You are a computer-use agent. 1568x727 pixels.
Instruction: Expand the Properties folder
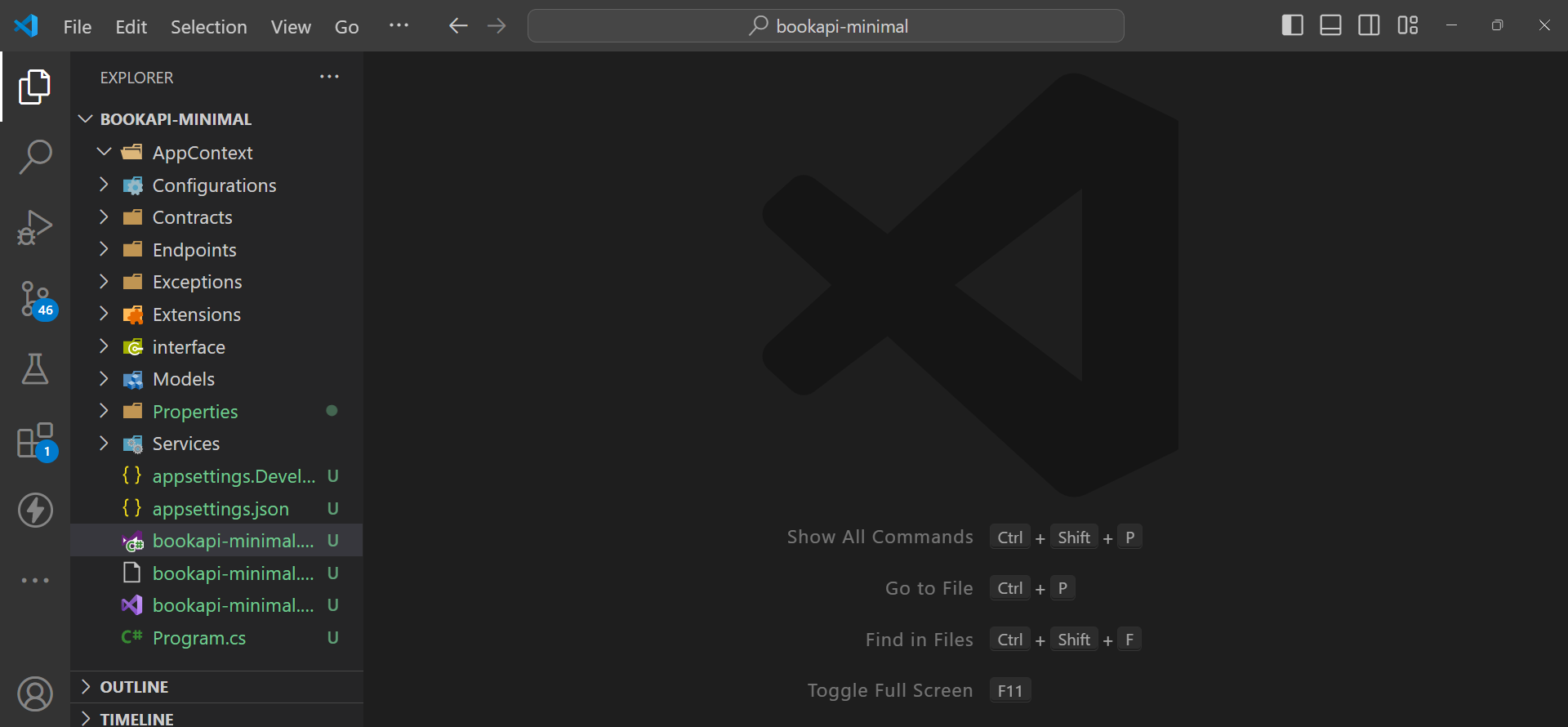pos(216,412)
